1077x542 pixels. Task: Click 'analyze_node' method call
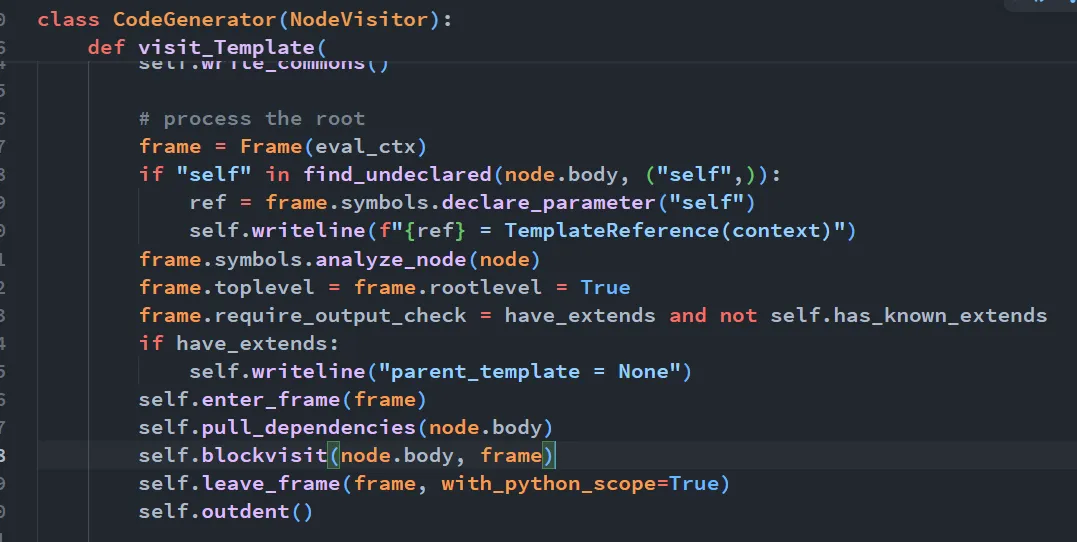tap(391, 259)
